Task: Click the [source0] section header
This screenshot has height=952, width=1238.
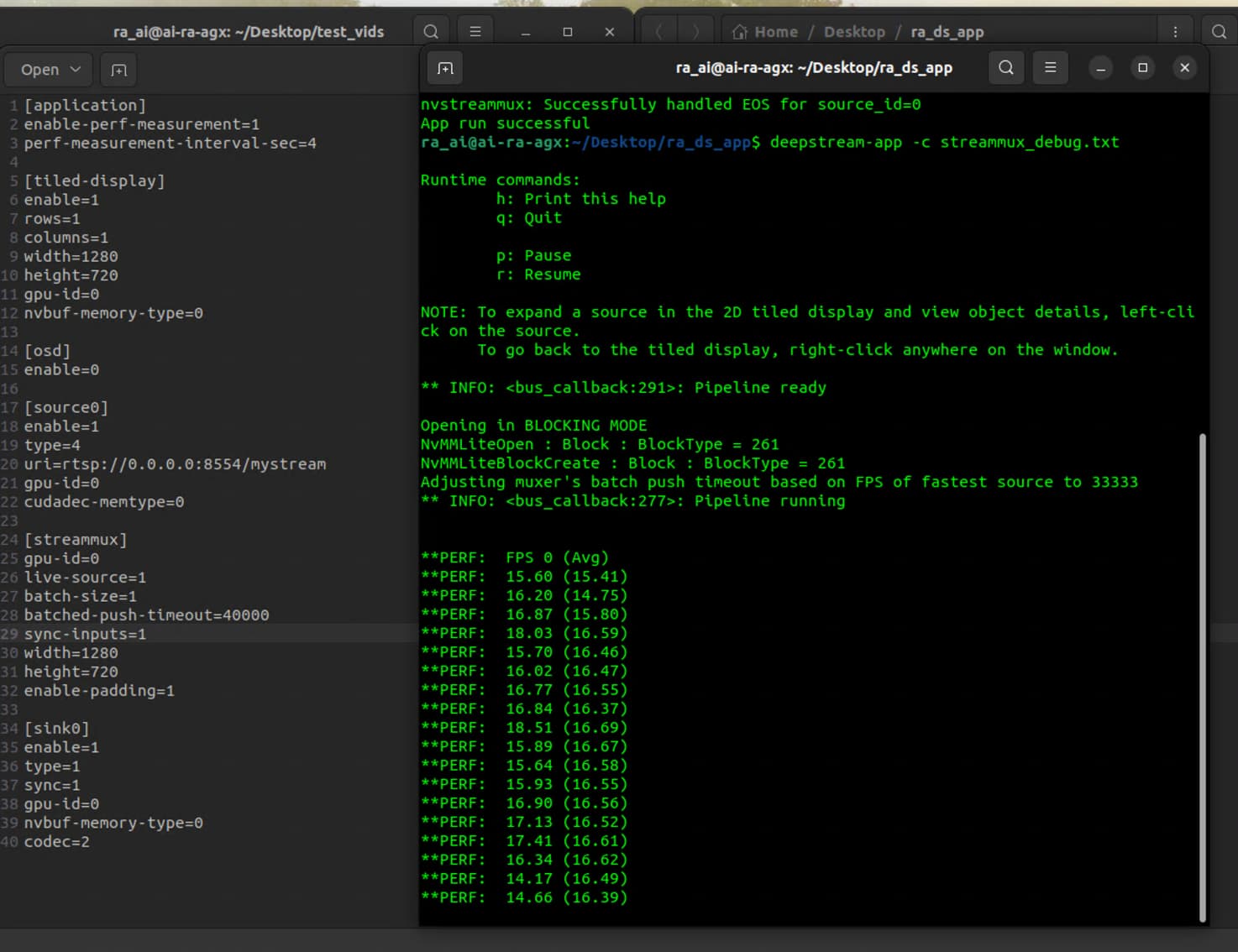Action: tap(66, 407)
